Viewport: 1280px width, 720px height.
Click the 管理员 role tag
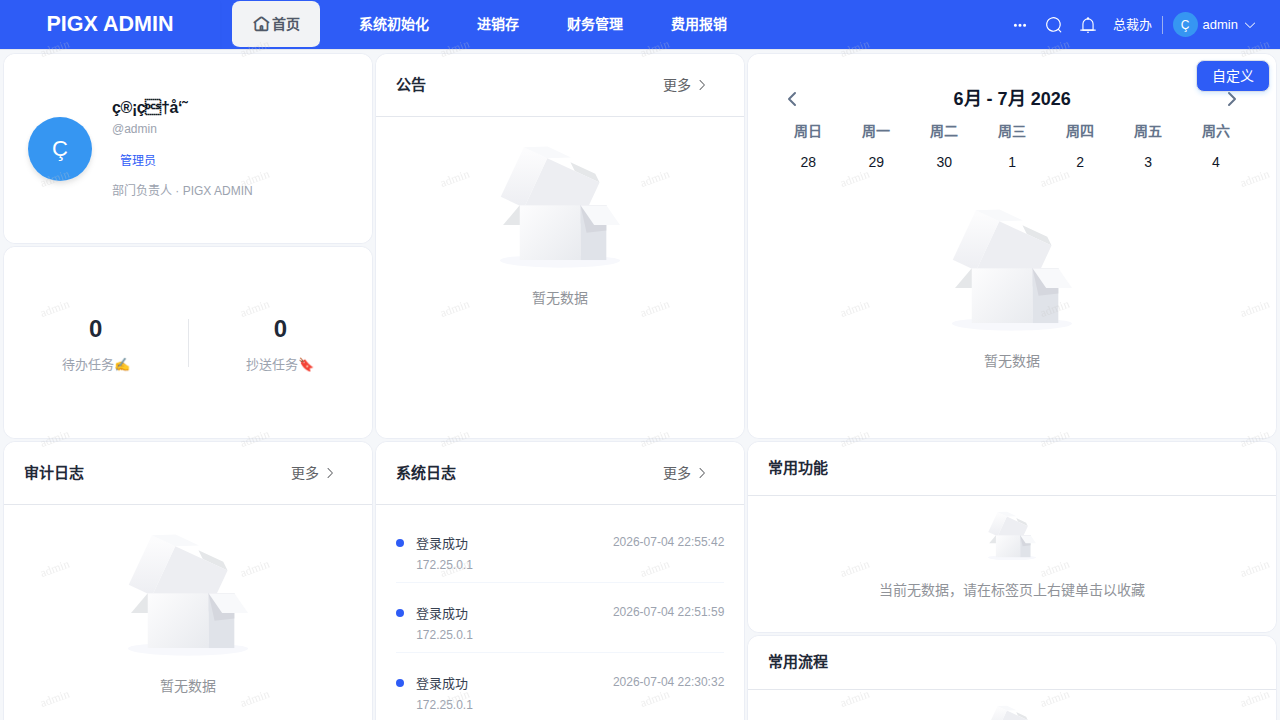tap(138, 160)
